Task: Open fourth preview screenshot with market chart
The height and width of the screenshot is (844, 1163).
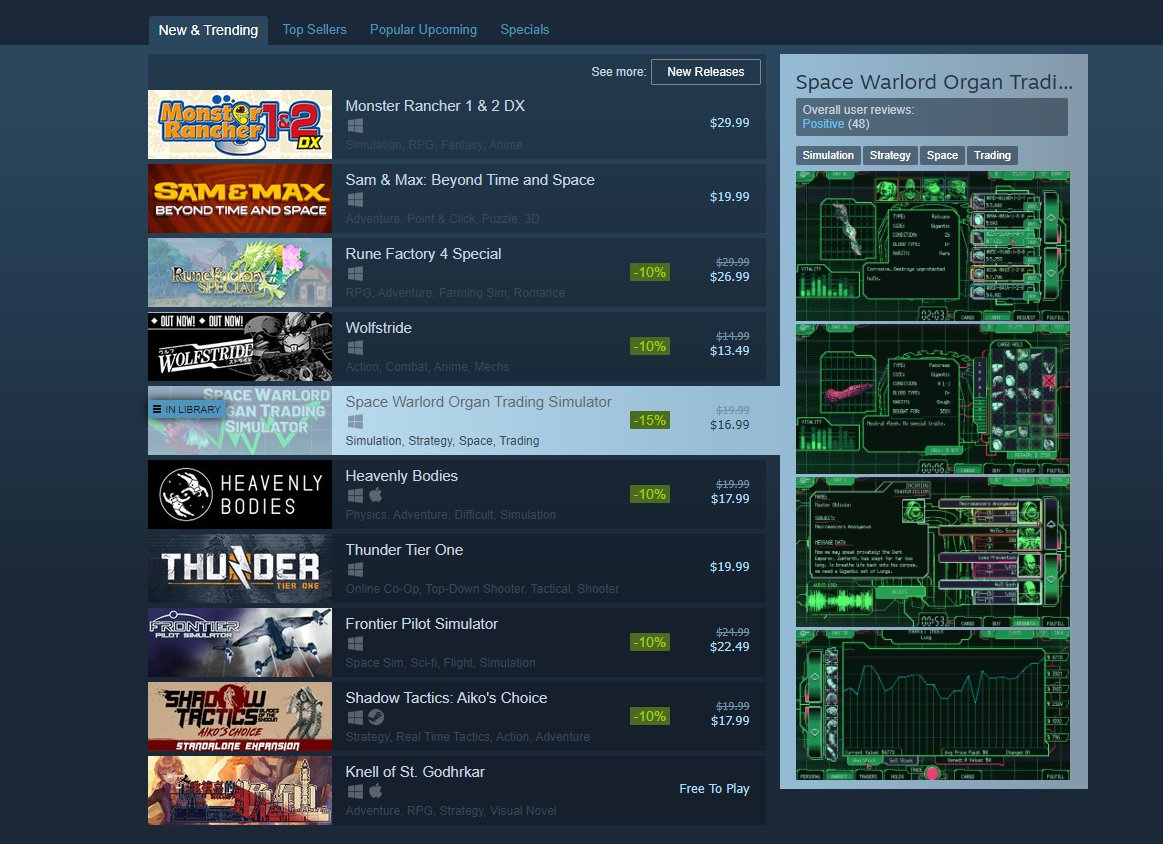Action: tap(932, 705)
